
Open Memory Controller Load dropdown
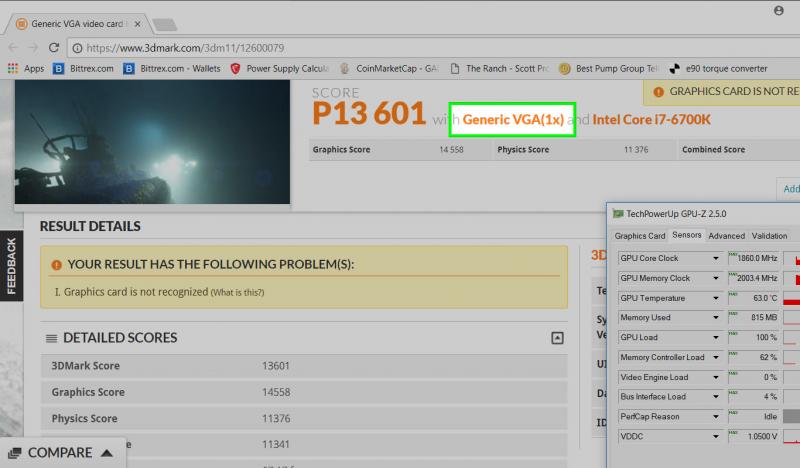pos(715,357)
